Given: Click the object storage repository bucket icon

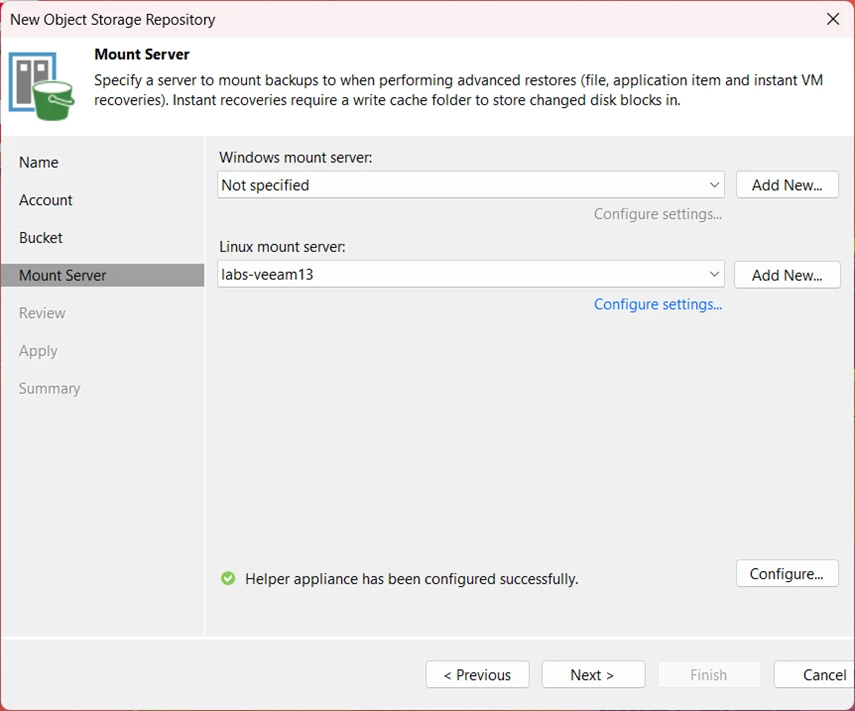Looking at the screenshot, I should tap(41, 86).
